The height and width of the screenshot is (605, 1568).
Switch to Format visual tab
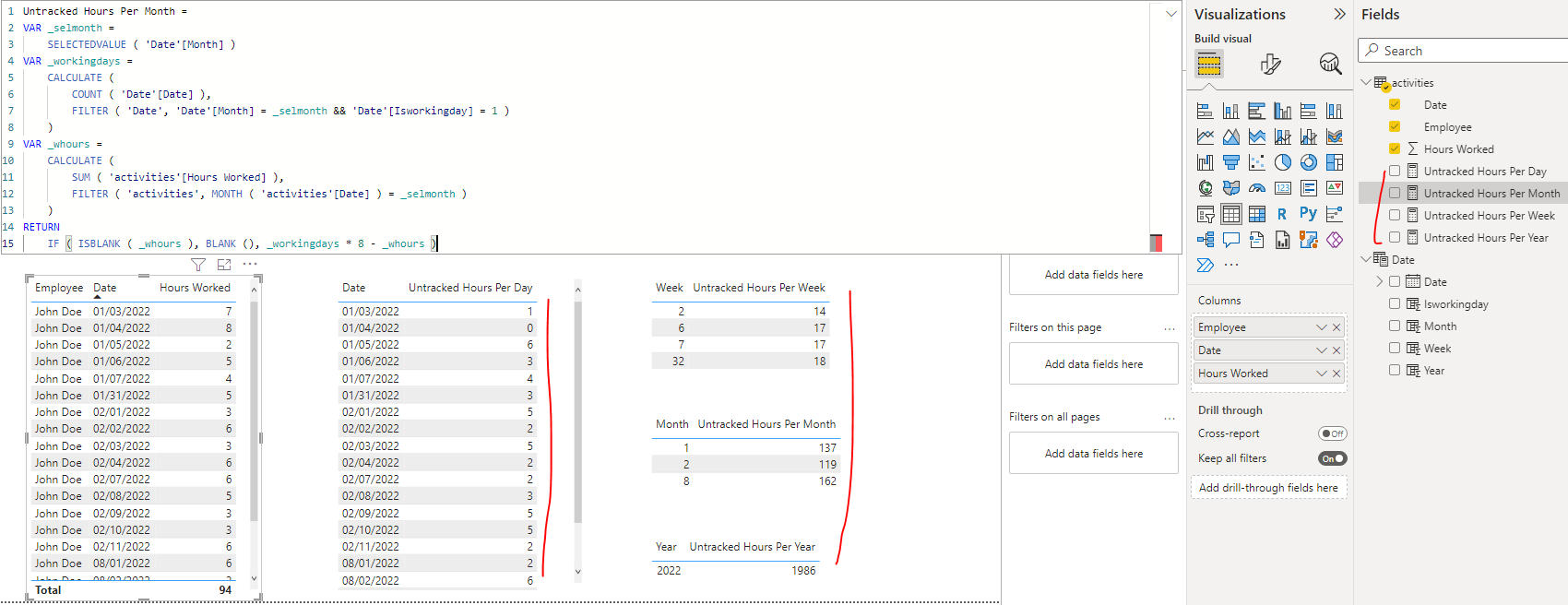(1270, 64)
